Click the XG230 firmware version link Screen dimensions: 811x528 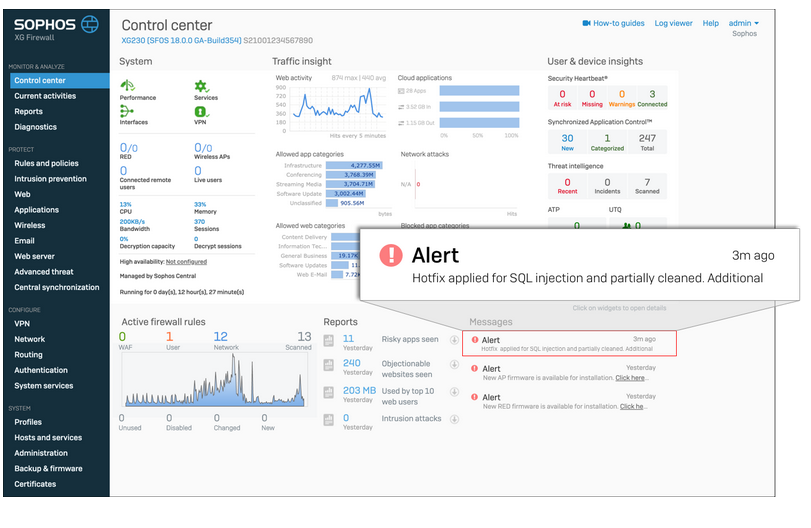pyautogui.click(x=181, y=40)
